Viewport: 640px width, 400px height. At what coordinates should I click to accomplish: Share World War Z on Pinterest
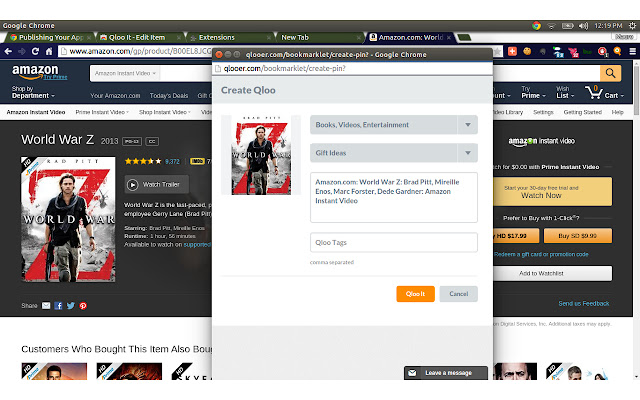(83, 306)
